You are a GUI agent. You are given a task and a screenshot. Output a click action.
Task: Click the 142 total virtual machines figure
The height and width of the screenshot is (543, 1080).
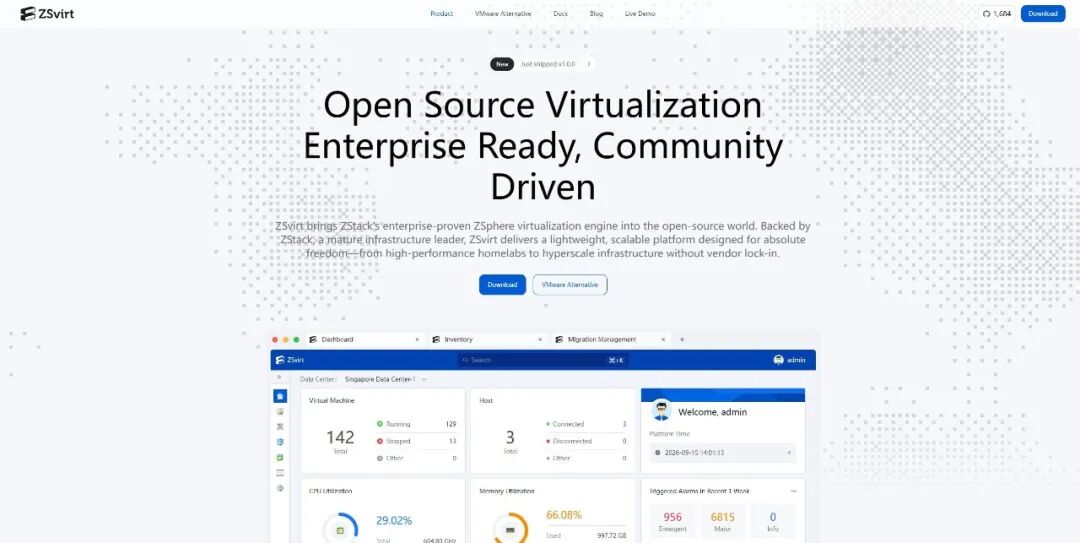(340, 437)
